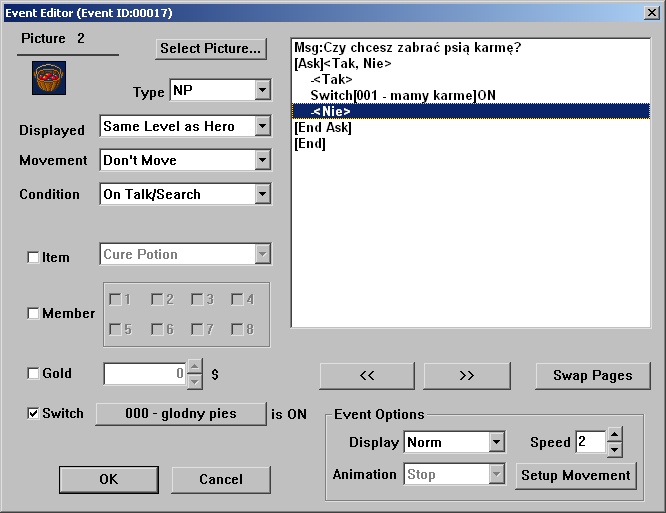This screenshot has width=666, height=513.
Task: Select the highlighted '-<Nie>' line
Action: tap(471, 111)
